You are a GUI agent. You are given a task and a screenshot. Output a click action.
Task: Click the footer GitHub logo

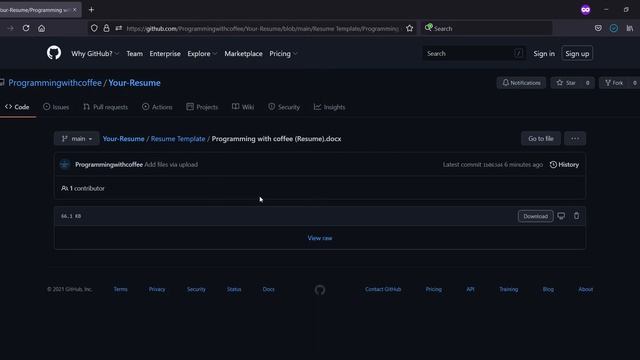click(320, 290)
